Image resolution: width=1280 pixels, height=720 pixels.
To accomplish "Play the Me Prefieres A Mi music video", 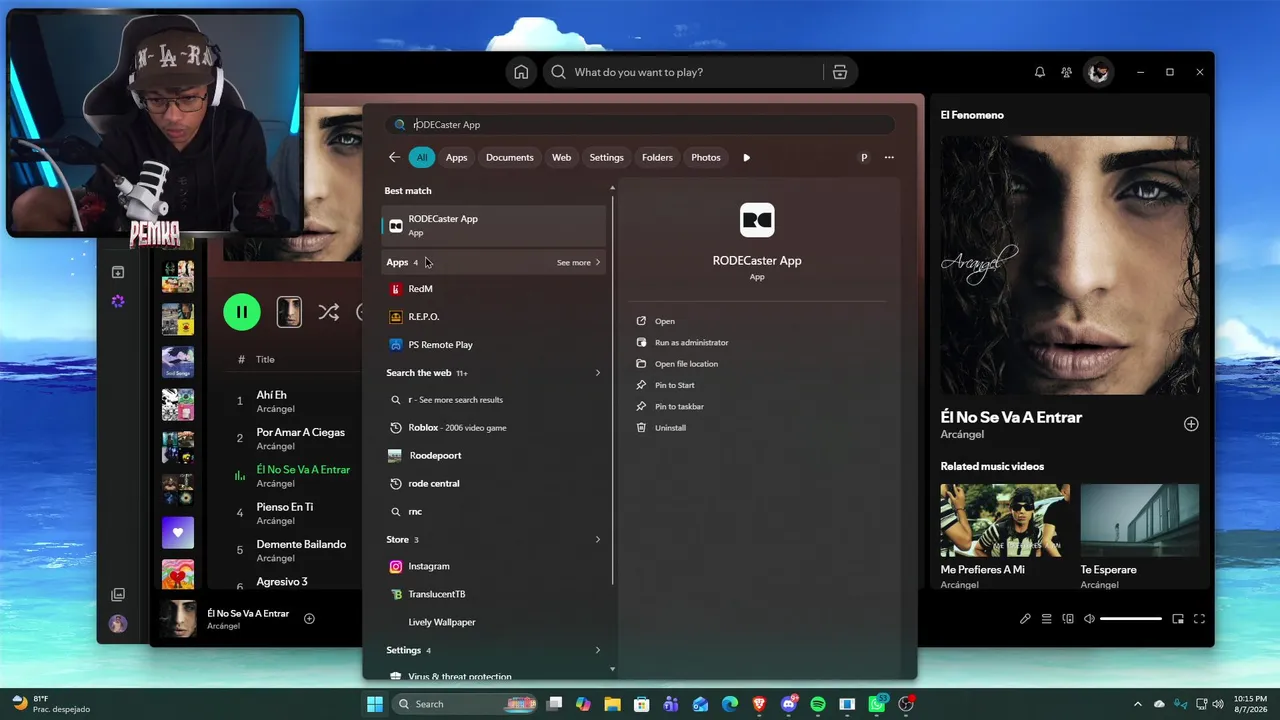I will coord(1005,520).
